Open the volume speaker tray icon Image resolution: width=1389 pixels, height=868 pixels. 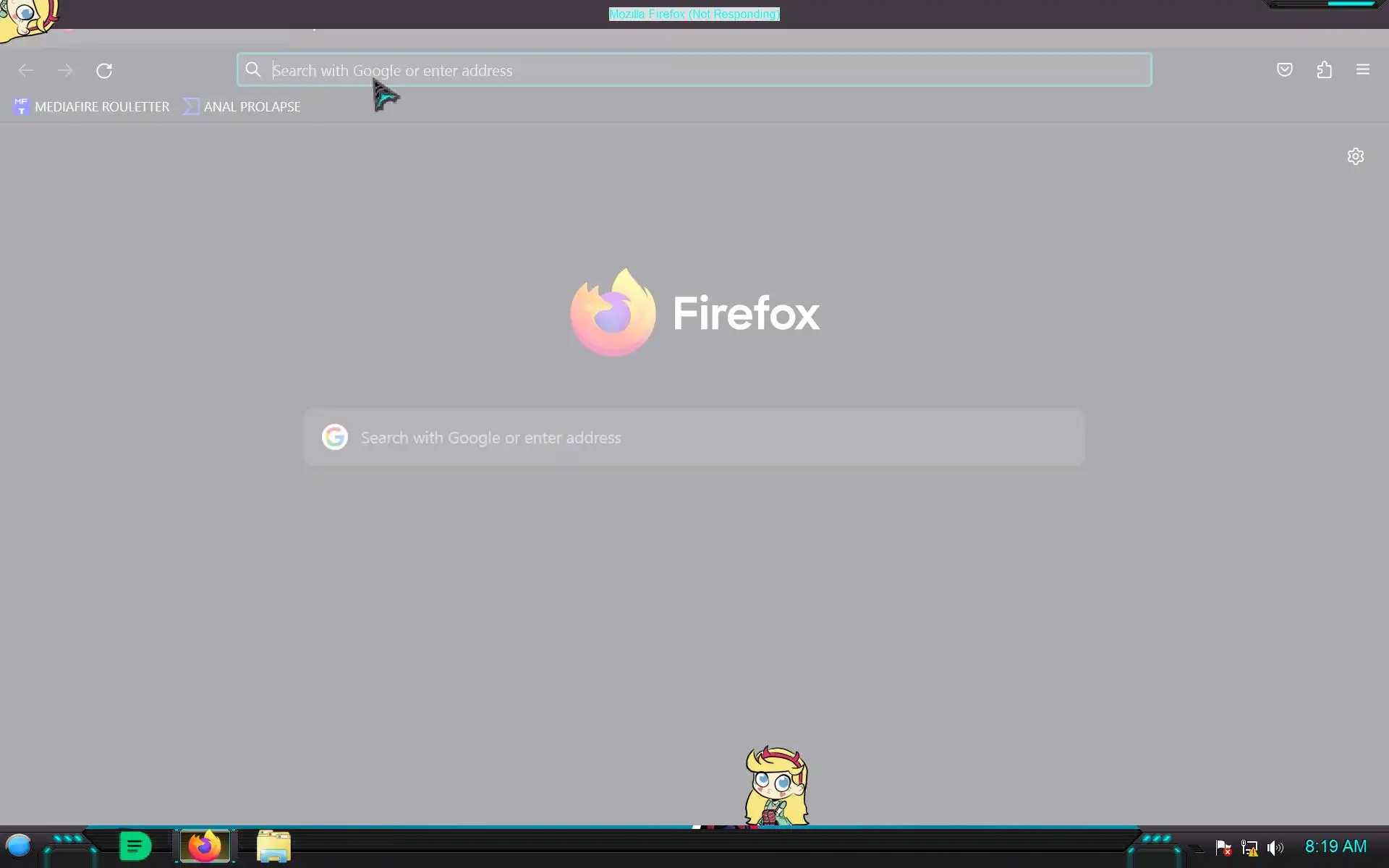[1275, 848]
